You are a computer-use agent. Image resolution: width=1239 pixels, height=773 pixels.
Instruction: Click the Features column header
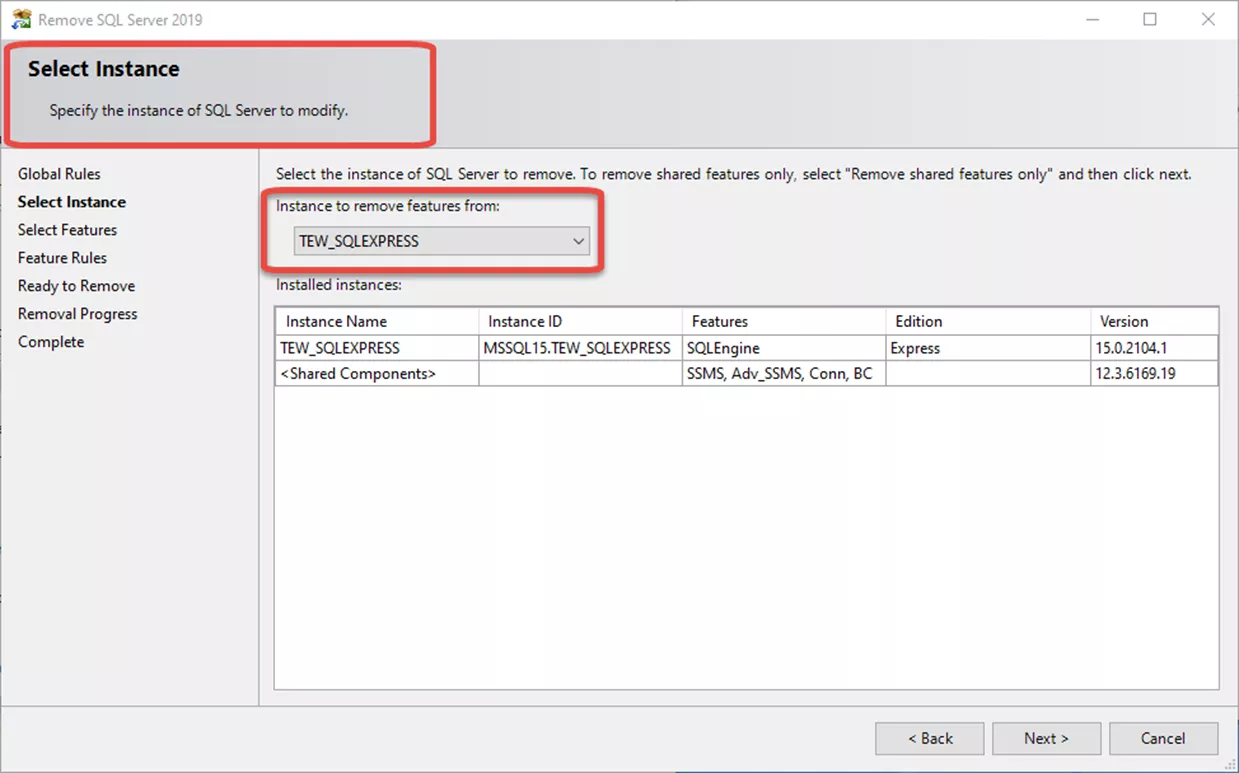[783, 321]
